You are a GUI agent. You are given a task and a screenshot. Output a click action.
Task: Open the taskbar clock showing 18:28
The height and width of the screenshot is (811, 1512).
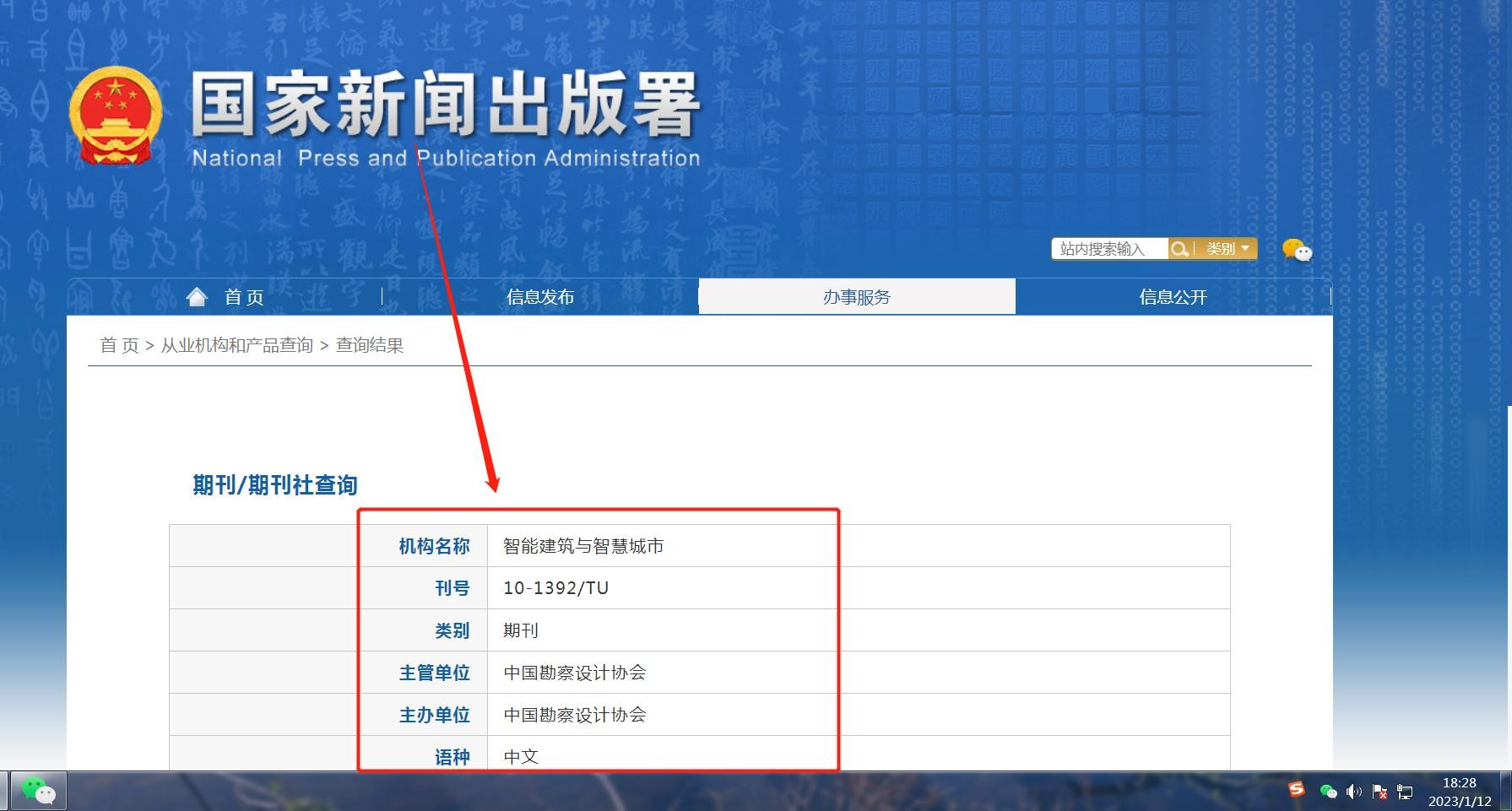point(1460,792)
